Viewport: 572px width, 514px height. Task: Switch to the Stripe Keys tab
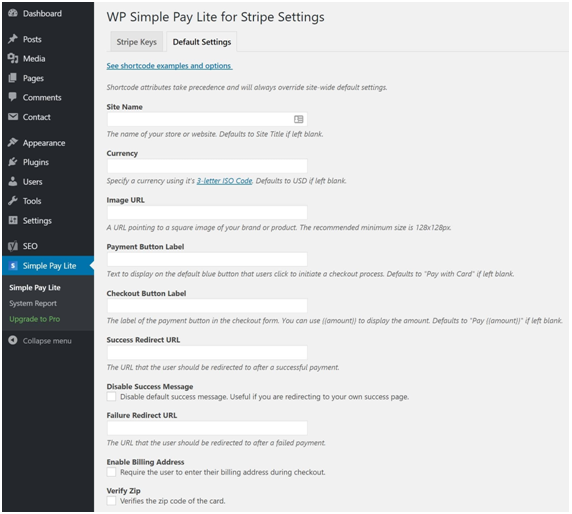coord(136,42)
